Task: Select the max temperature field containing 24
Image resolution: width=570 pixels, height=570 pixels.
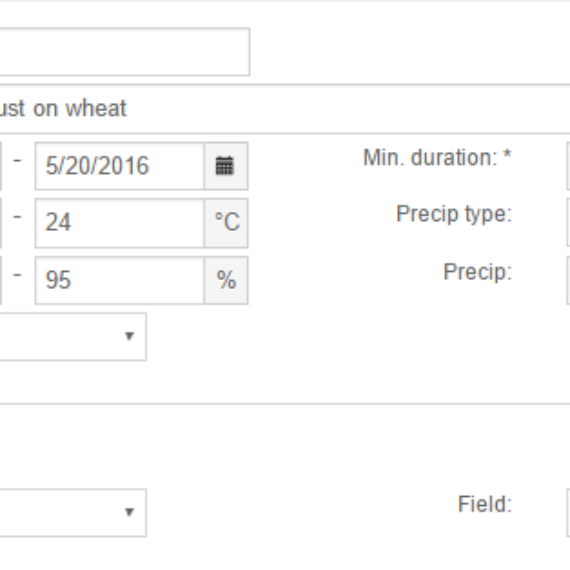Action: [120, 223]
